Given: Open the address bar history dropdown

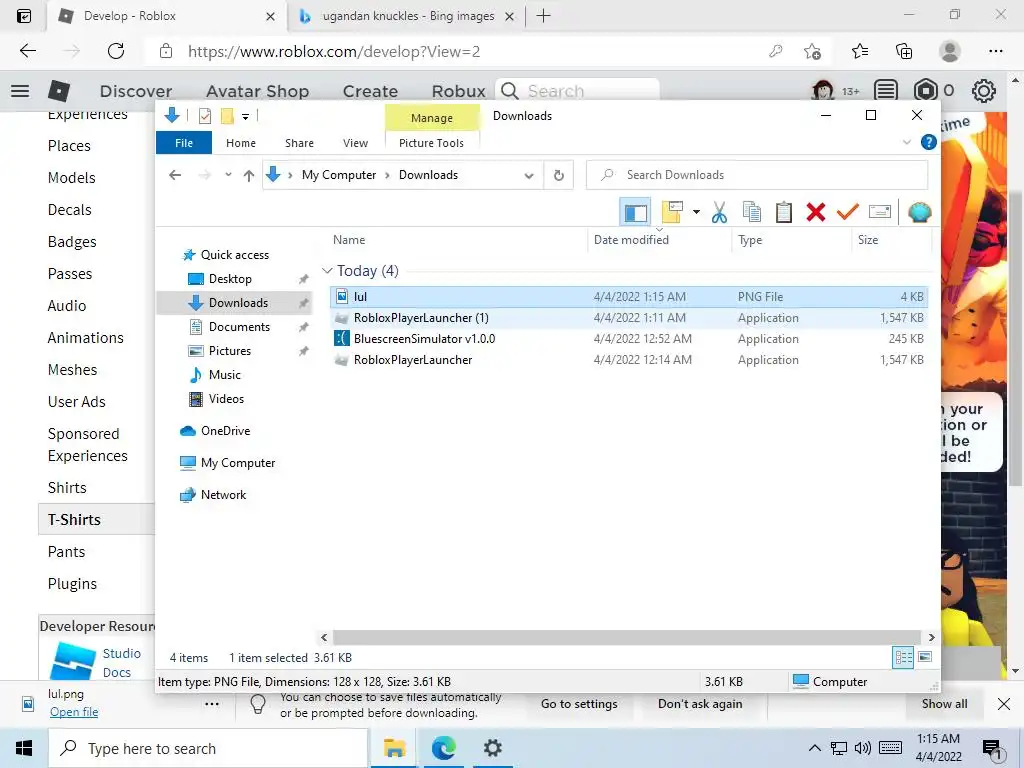Looking at the screenshot, I should point(529,175).
